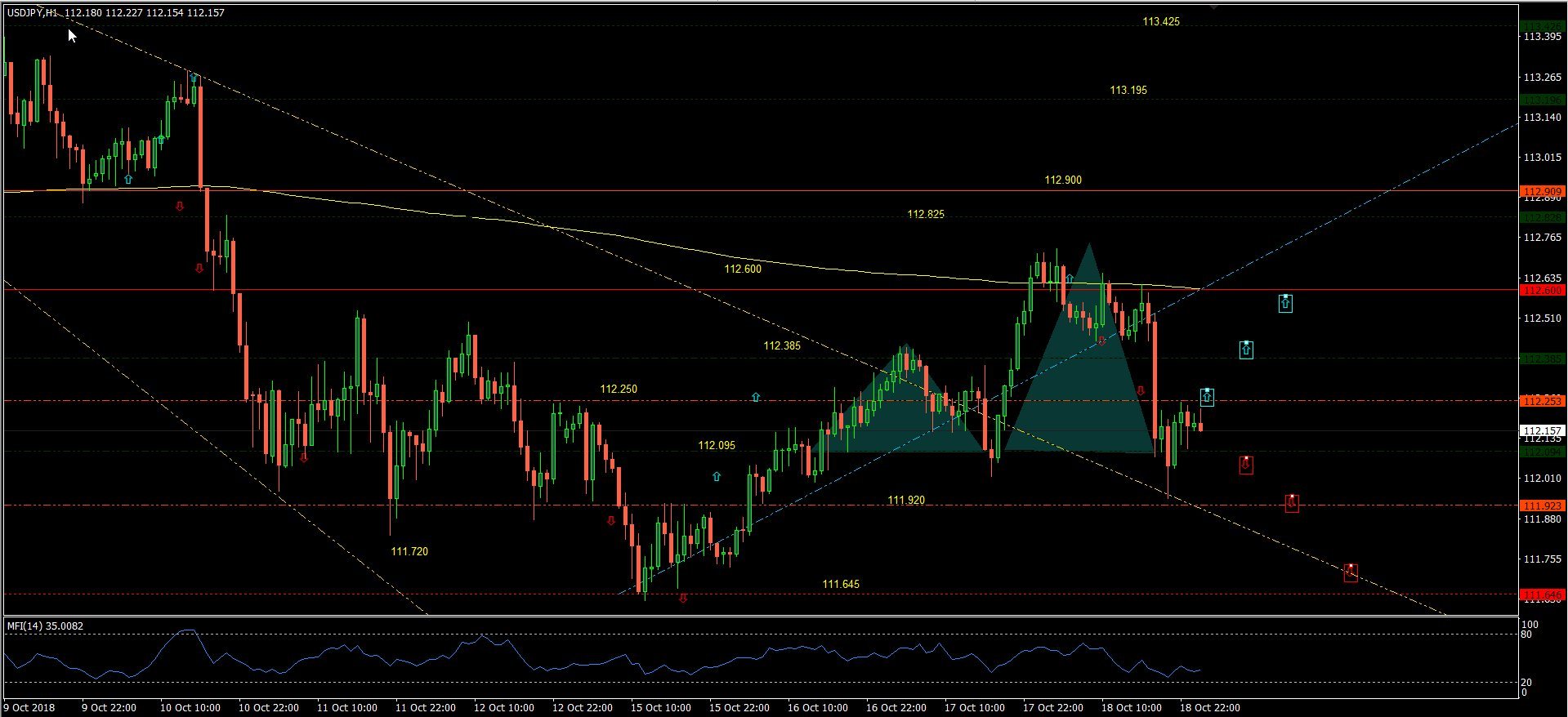Click the 12 Oct 22:00 time label
1568x717 pixels.
click(582, 708)
